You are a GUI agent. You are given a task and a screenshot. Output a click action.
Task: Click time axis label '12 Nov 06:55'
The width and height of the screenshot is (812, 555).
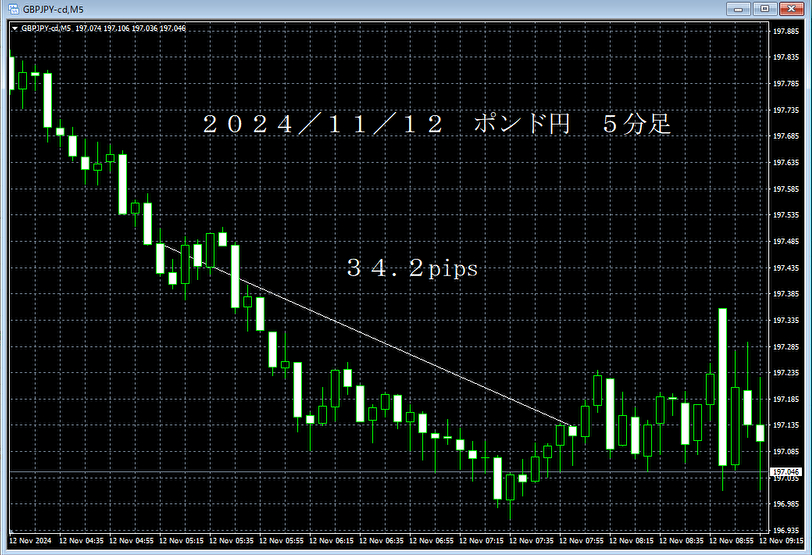pyautogui.click(x=431, y=541)
